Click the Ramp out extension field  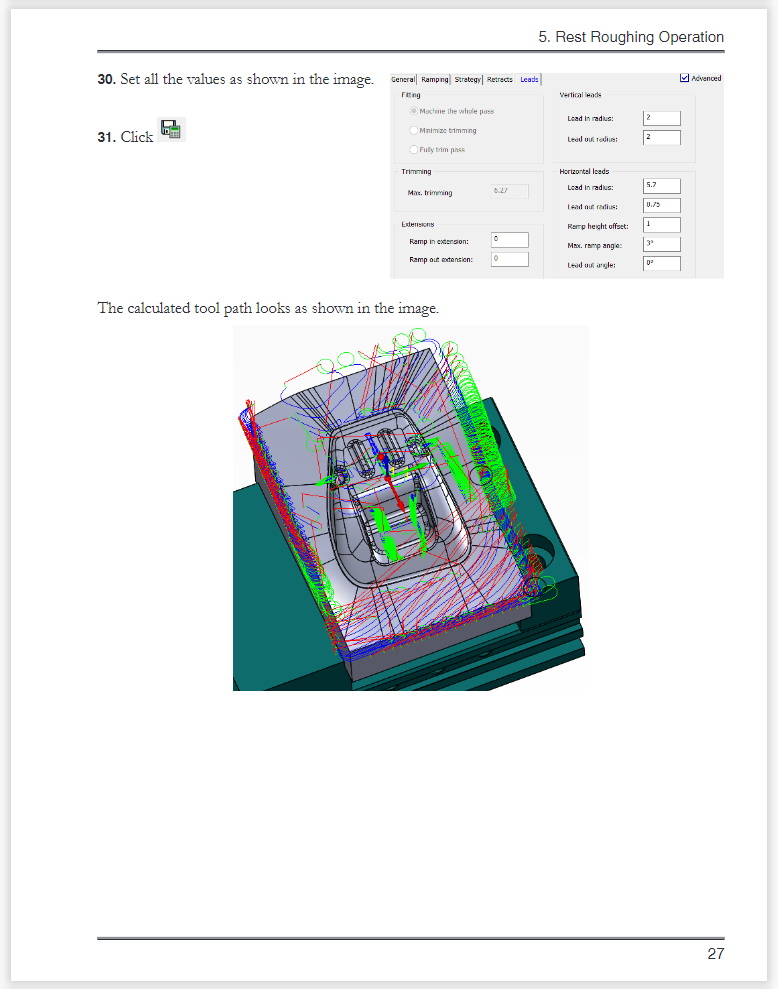[x=509, y=259]
